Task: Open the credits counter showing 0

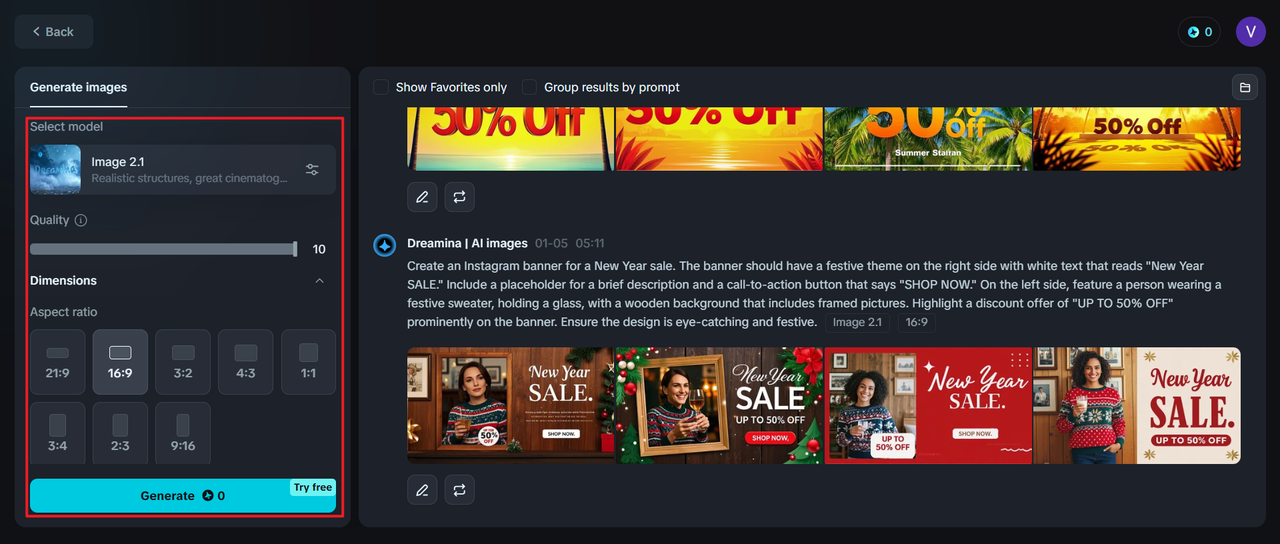Action: click(x=1199, y=32)
